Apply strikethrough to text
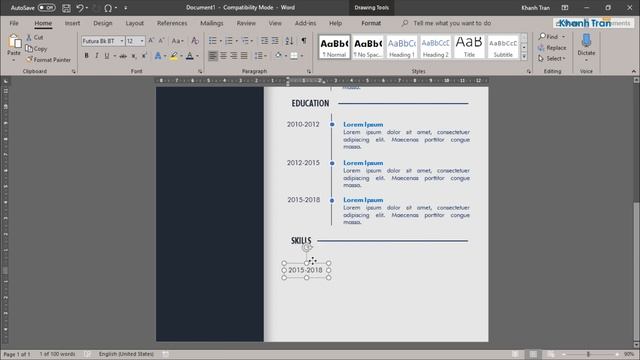The image size is (640, 360). [122, 56]
